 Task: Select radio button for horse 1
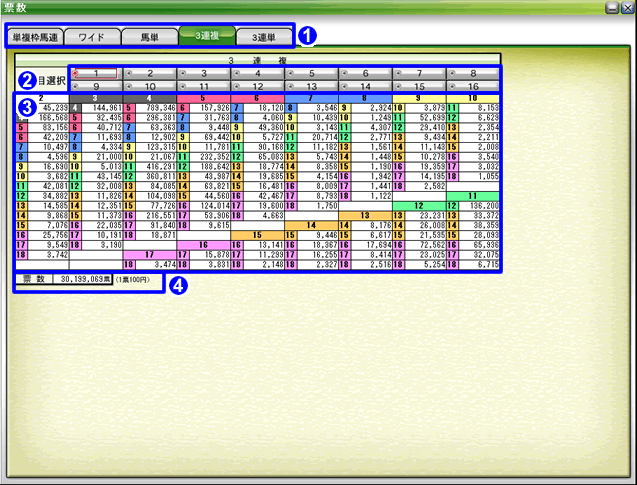click(x=75, y=74)
